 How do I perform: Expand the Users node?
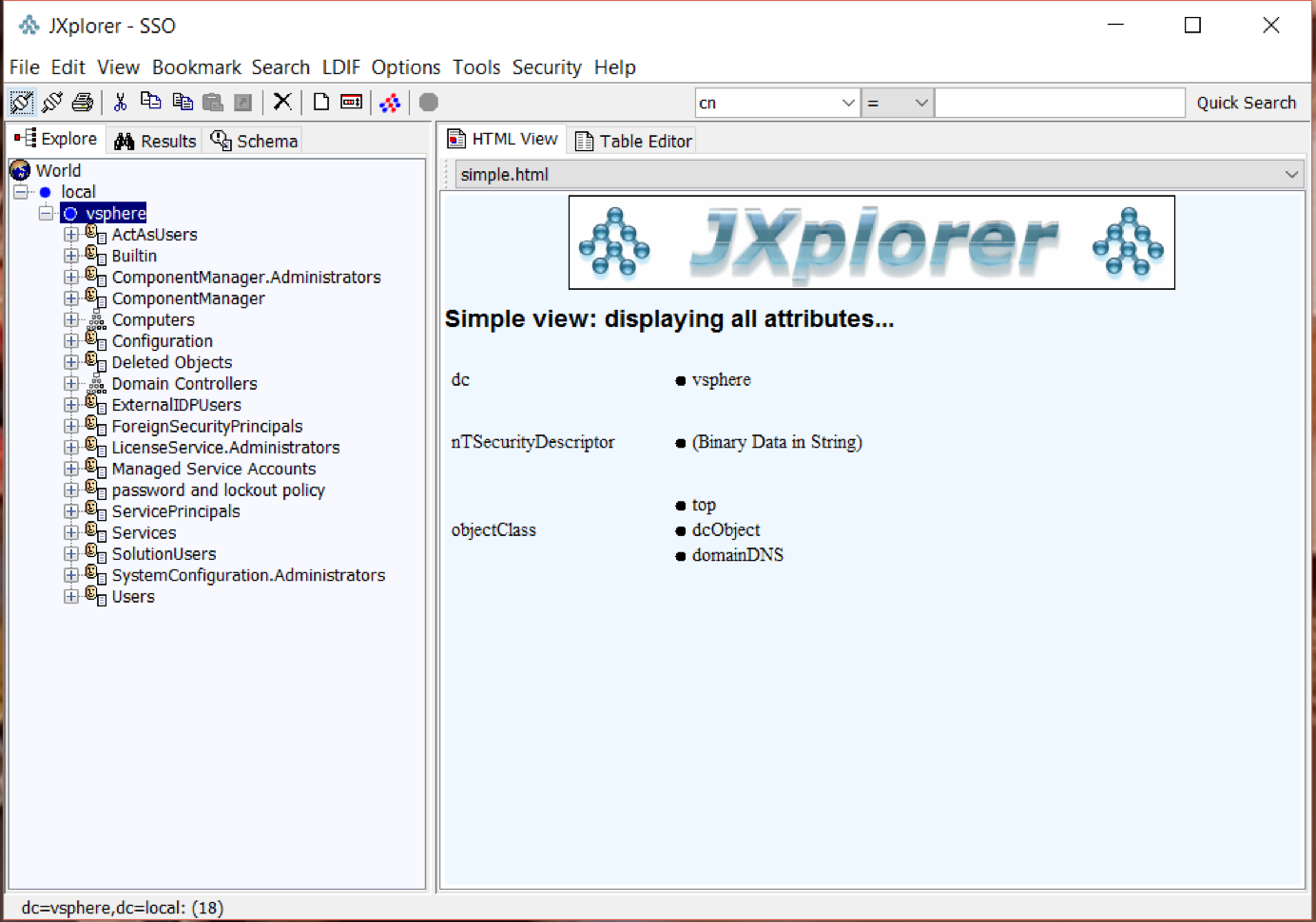(x=71, y=596)
